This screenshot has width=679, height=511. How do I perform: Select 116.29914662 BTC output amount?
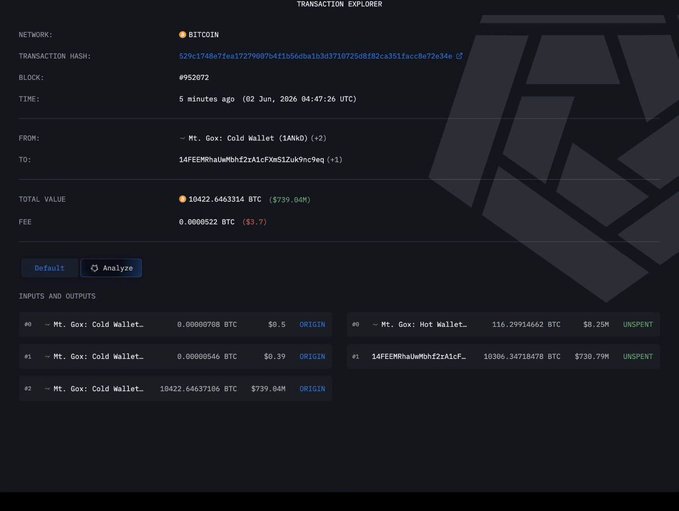(526, 324)
